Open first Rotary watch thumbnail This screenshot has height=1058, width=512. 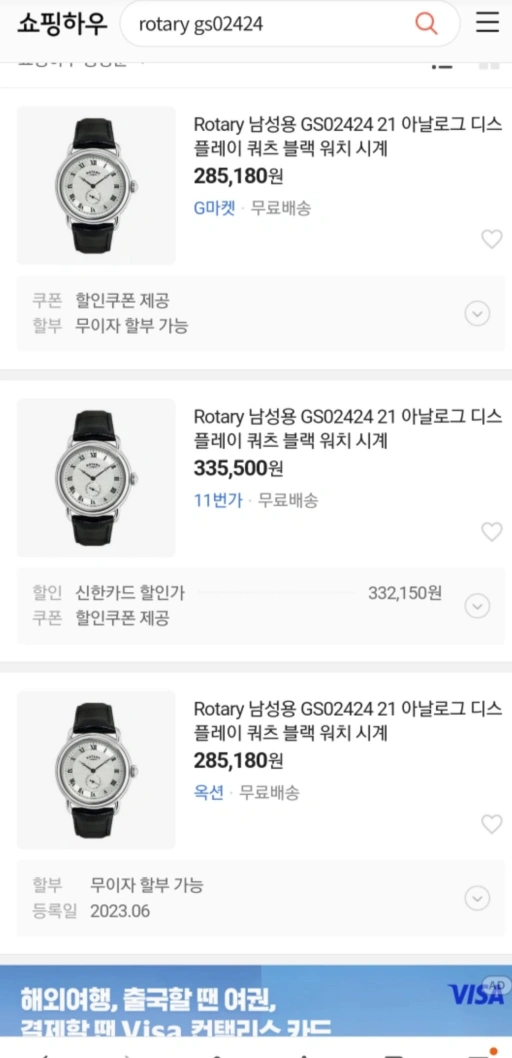[x=96, y=186]
